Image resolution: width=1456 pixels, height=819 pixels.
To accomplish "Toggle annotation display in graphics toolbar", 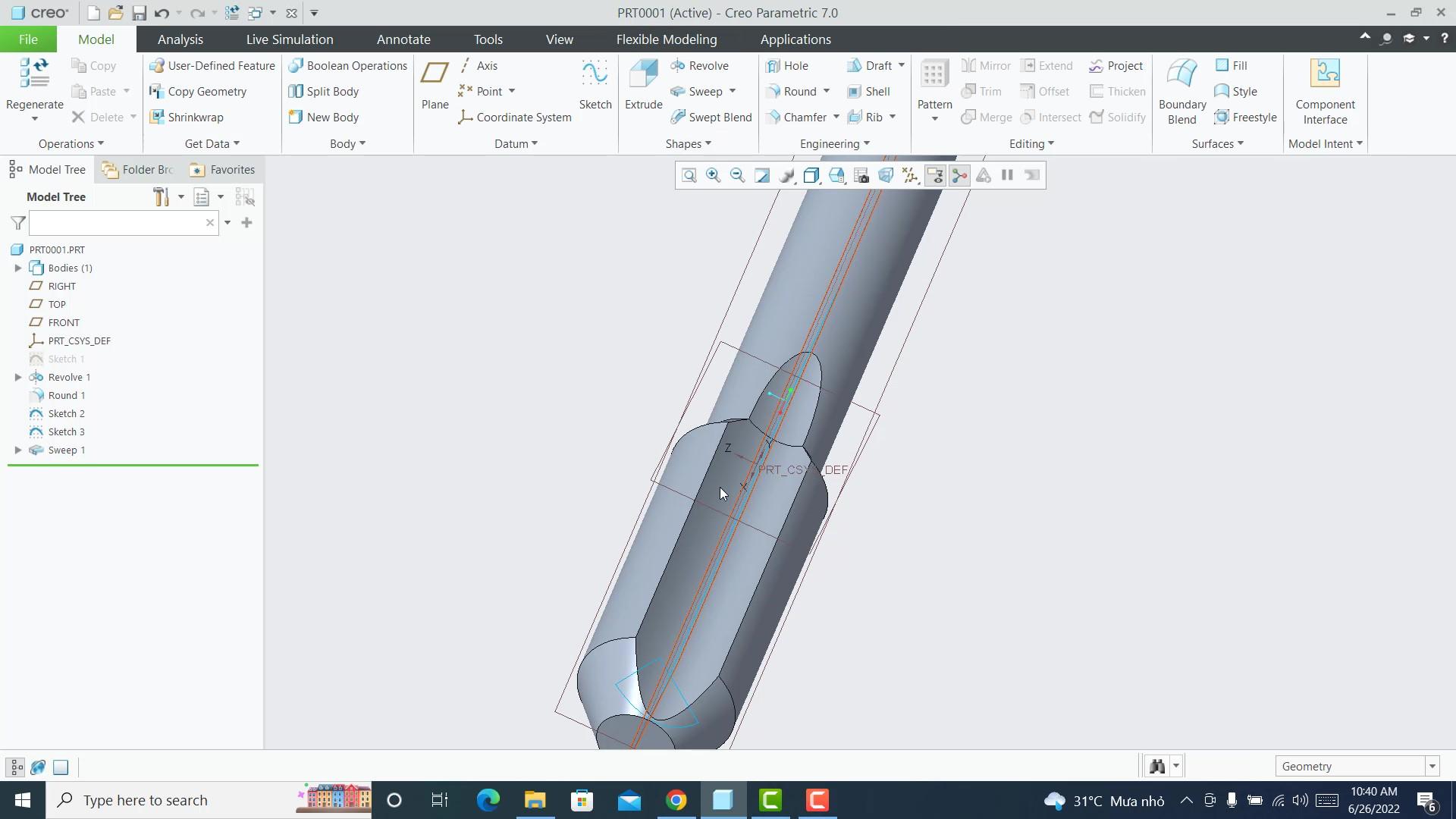I will pos(935,175).
